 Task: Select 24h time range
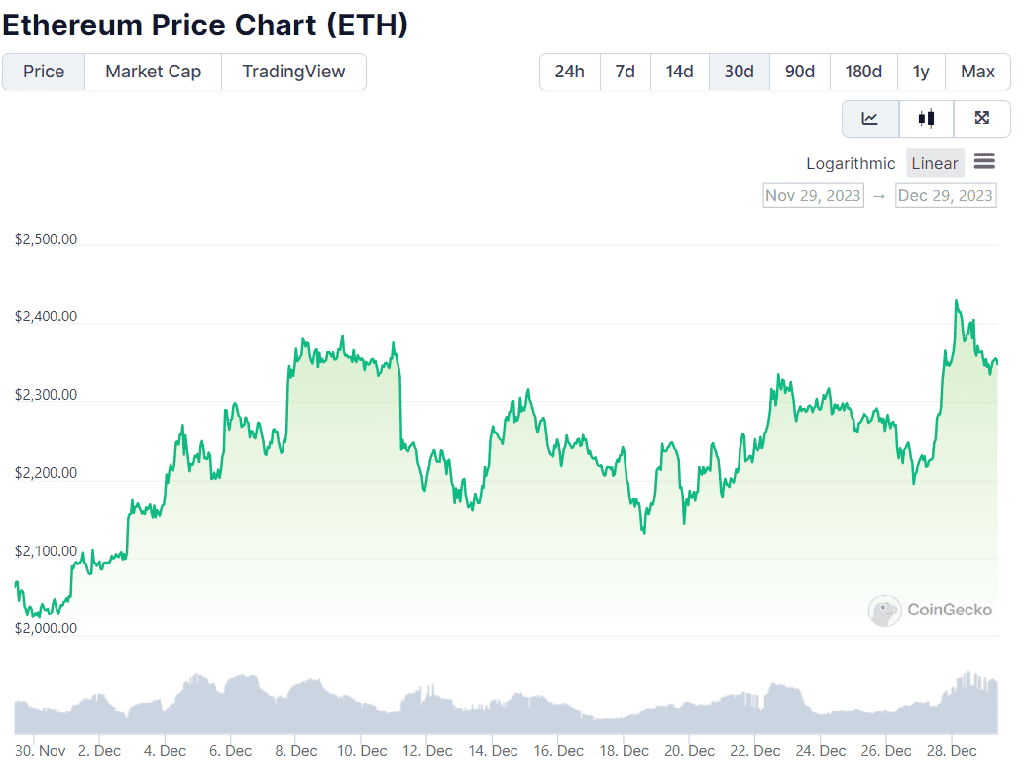(x=569, y=72)
